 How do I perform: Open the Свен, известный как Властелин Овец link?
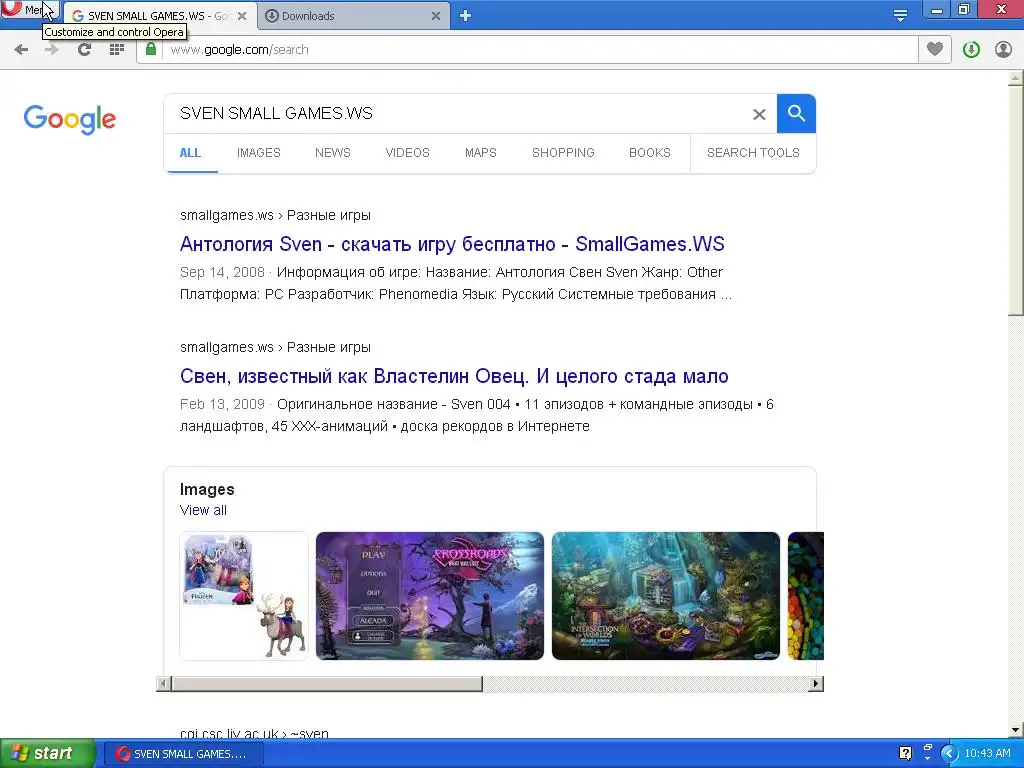point(454,376)
